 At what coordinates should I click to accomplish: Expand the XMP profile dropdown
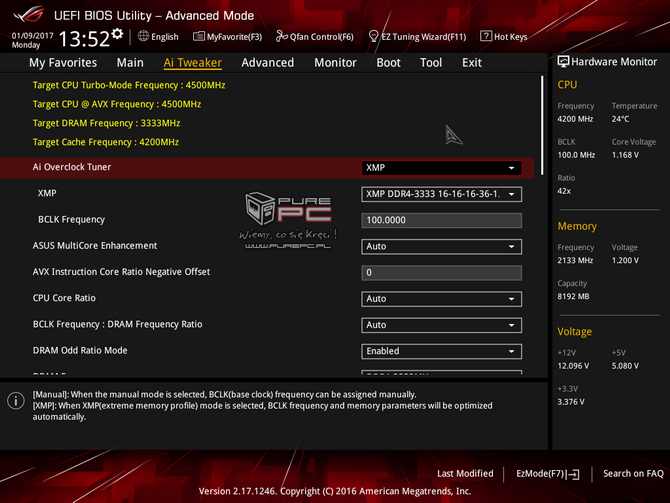441,194
